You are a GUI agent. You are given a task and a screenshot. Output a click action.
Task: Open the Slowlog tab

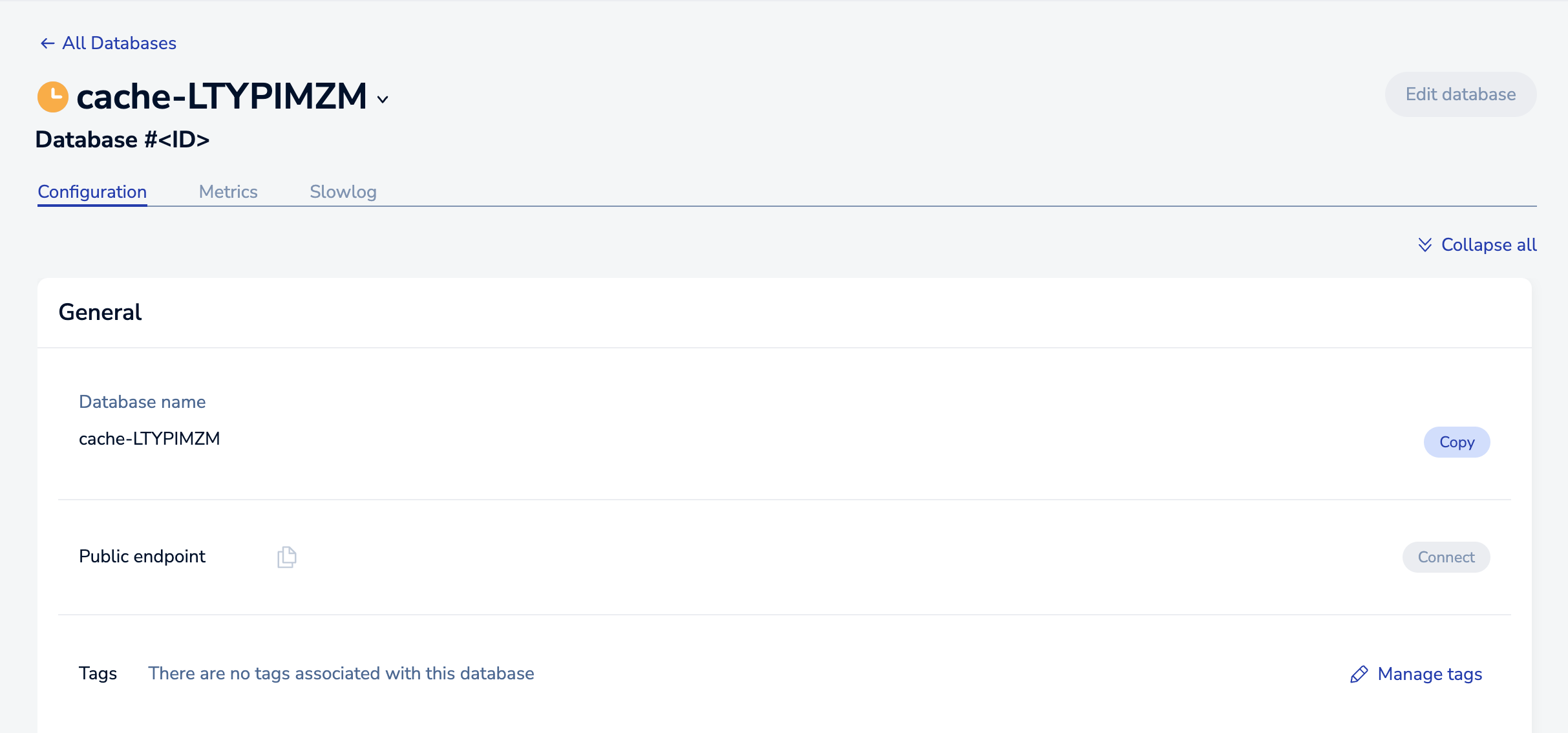tap(343, 192)
